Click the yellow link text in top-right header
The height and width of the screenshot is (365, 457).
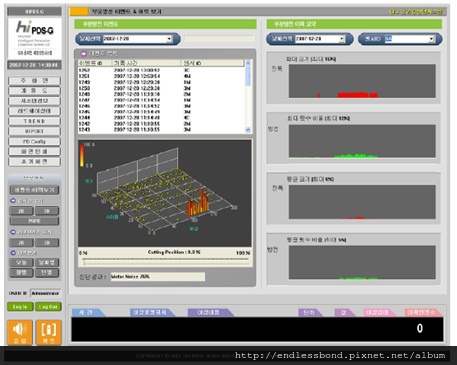[416, 12]
